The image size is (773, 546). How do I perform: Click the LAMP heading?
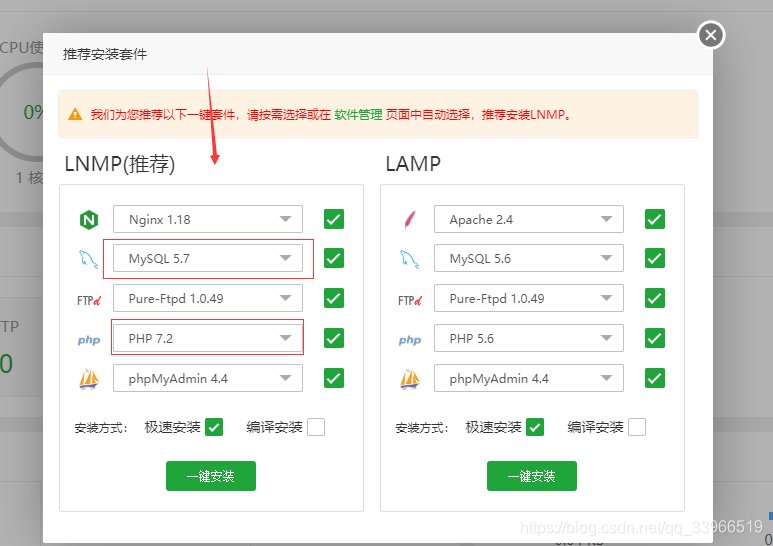tap(413, 164)
